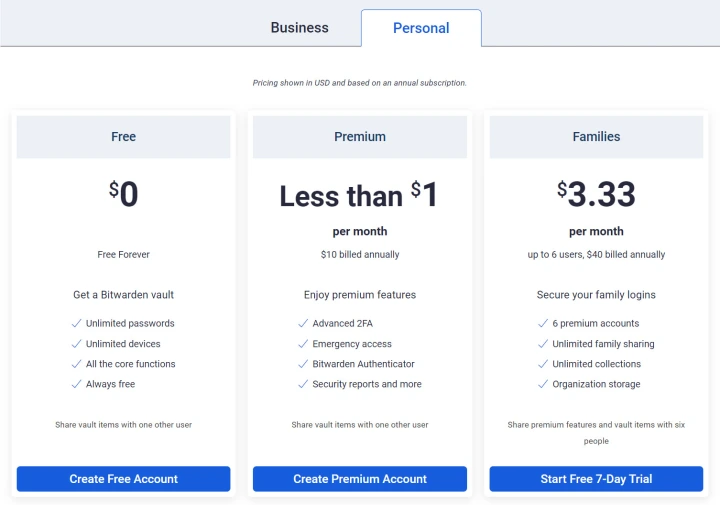
Task: Click the Bitwarden Authenticator checkmark icon
Action: tap(303, 364)
